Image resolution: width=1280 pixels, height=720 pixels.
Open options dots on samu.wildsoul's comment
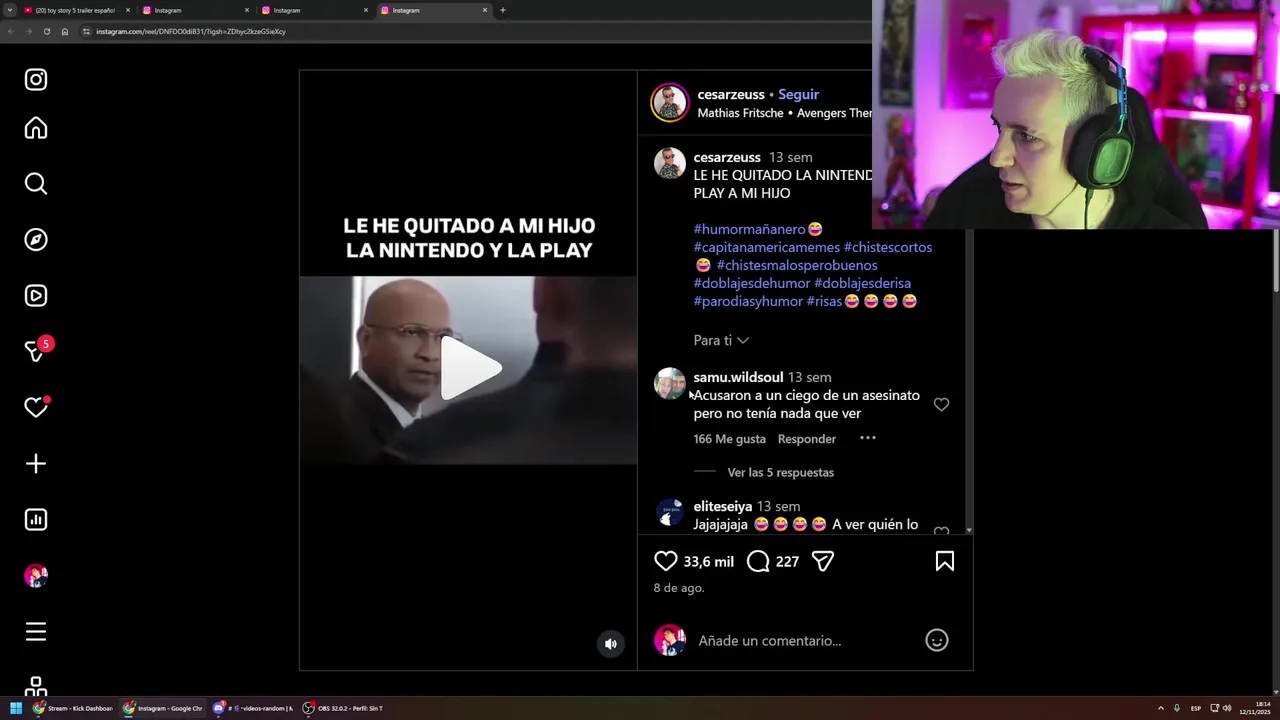pyautogui.click(x=868, y=438)
